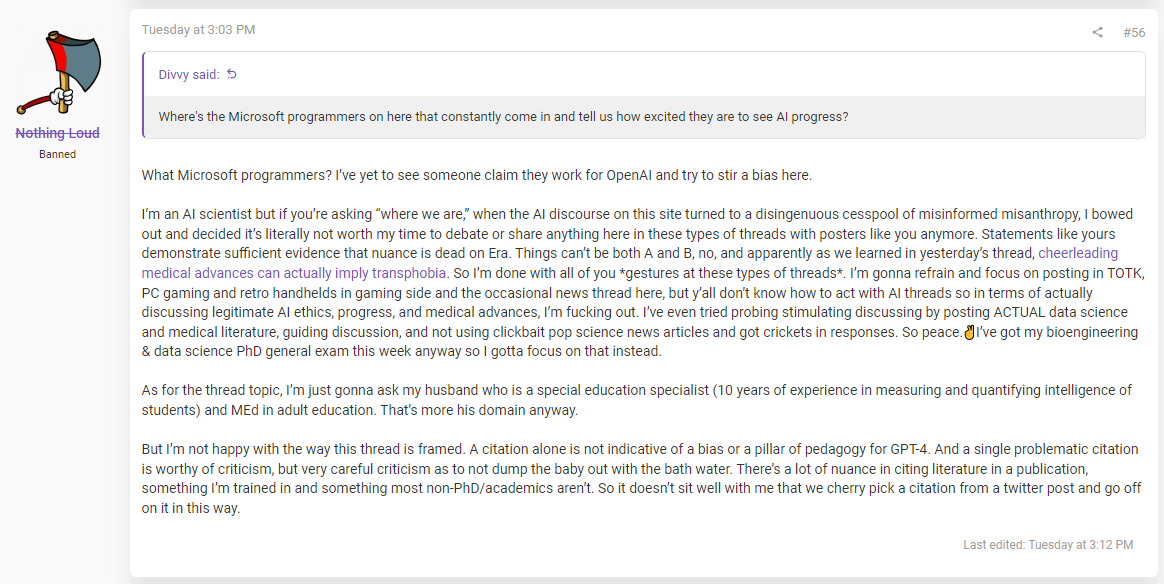The width and height of the screenshot is (1164, 584).
Task: Open the Nothing Loud user profile name
Action: [58, 133]
